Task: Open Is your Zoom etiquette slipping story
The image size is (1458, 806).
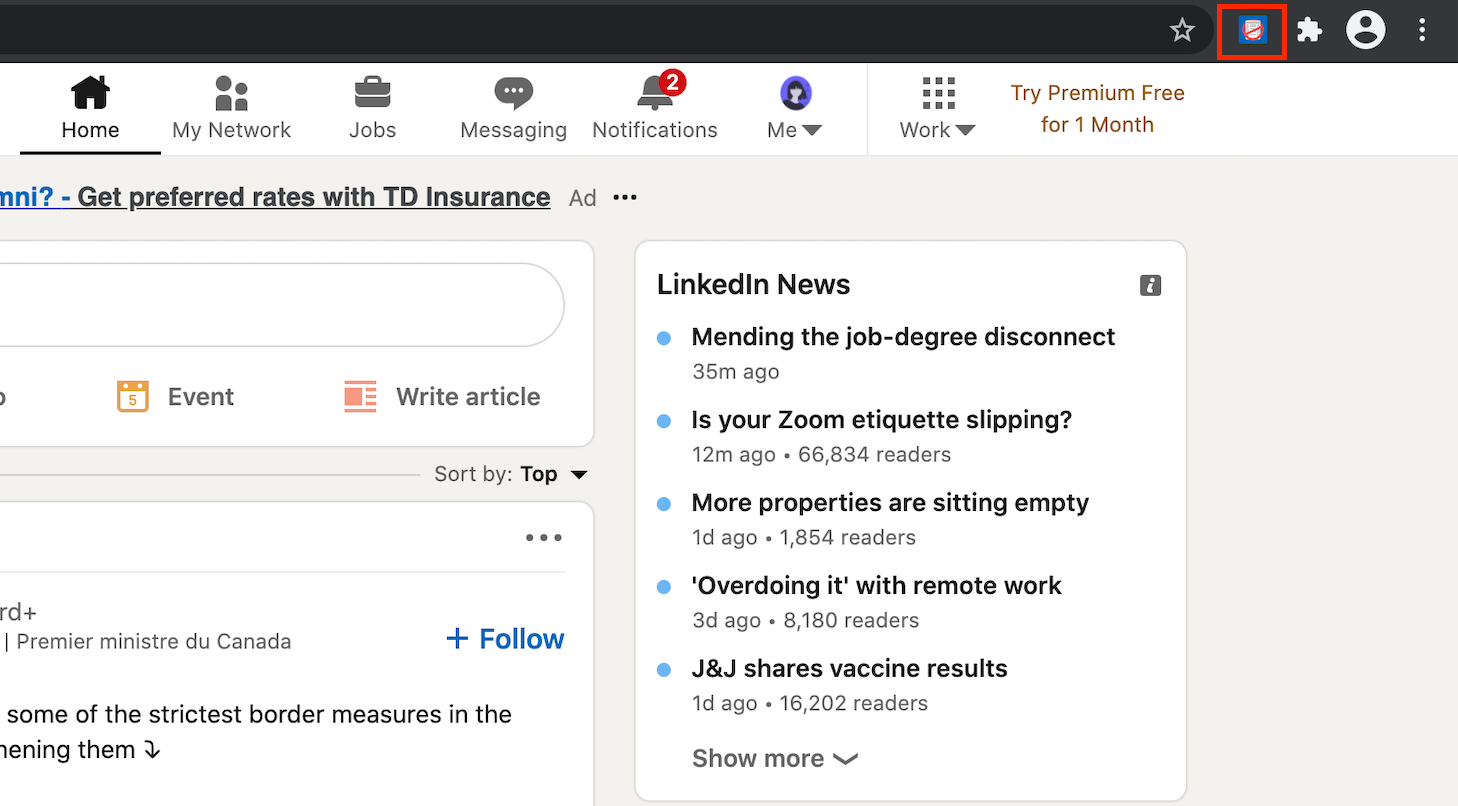Action: [x=882, y=420]
